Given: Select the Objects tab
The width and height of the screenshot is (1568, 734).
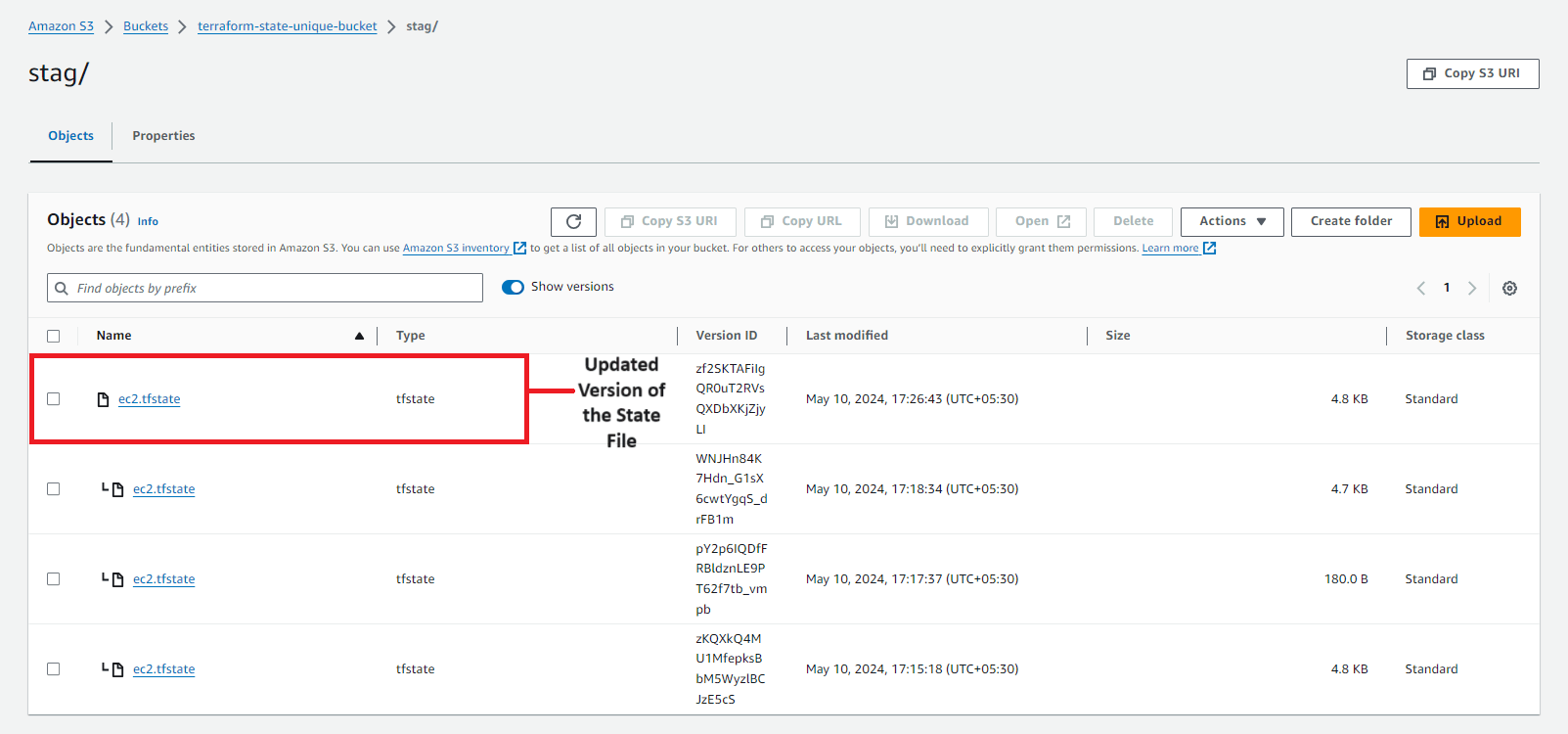Looking at the screenshot, I should pos(71,136).
